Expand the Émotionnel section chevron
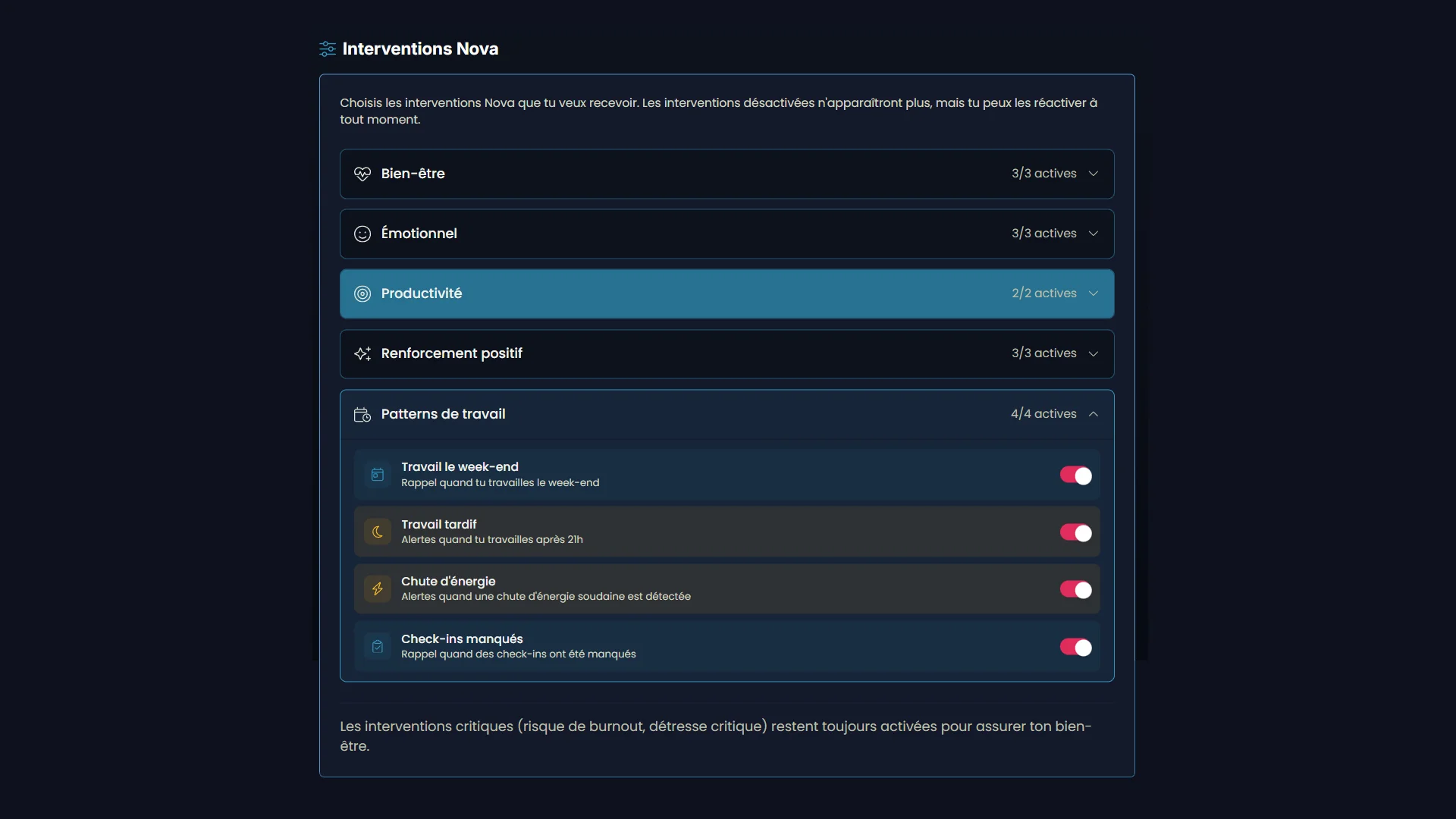 point(1093,234)
